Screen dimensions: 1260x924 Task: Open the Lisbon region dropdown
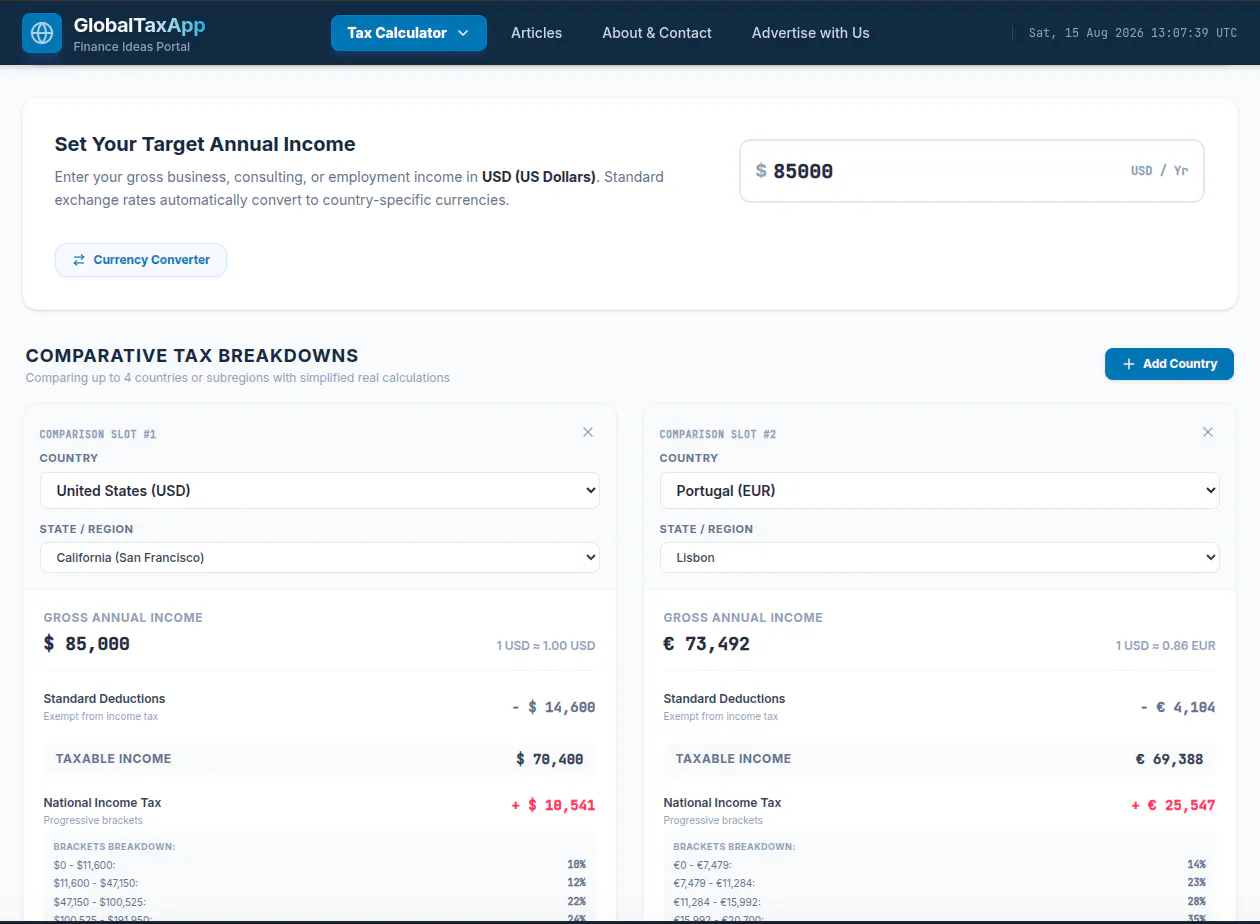pyautogui.click(x=940, y=558)
